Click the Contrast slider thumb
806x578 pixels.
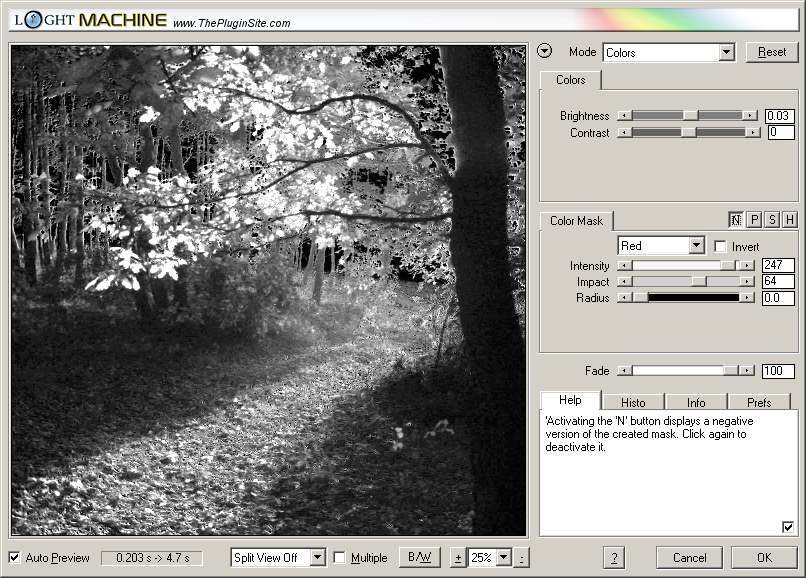688,133
